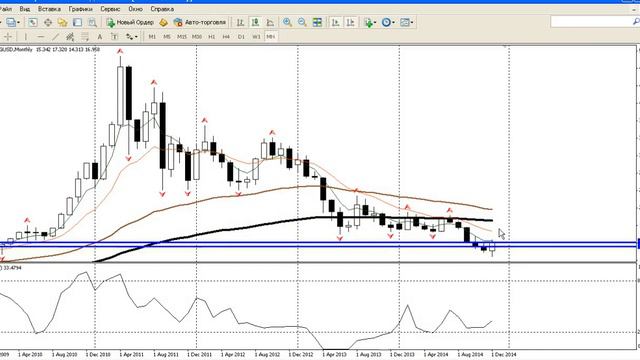Switch to D1 timeframe
Viewport: 640px width, 360px height.
[241, 37]
